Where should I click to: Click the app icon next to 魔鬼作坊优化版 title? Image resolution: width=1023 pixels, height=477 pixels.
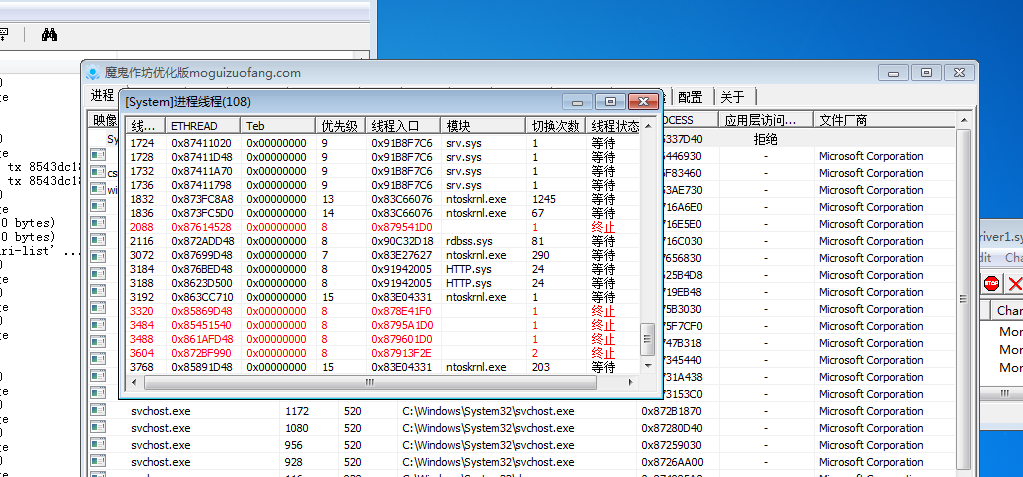(93, 73)
